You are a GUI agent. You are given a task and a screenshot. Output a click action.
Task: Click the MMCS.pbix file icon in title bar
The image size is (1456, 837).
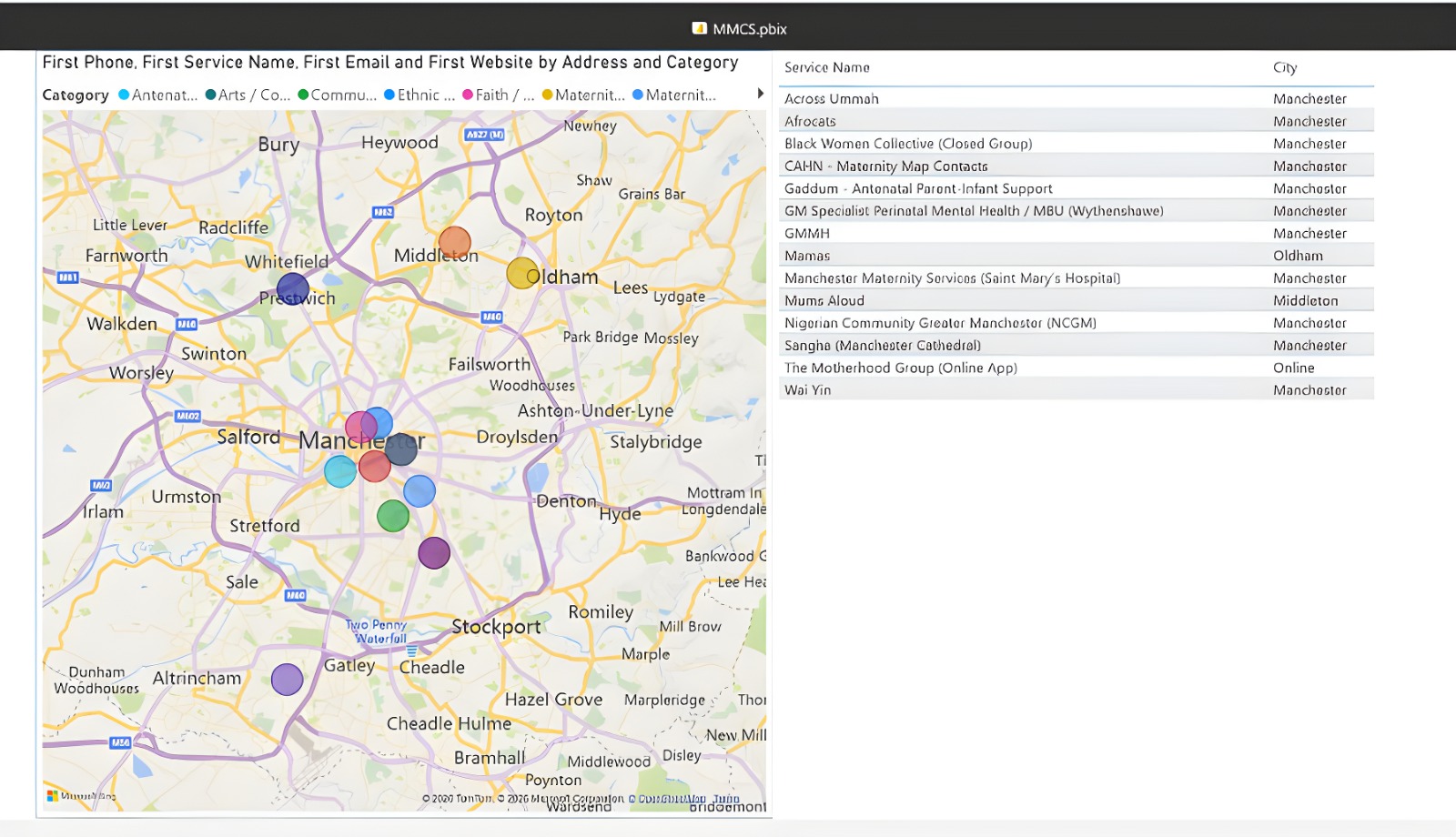point(699,28)
